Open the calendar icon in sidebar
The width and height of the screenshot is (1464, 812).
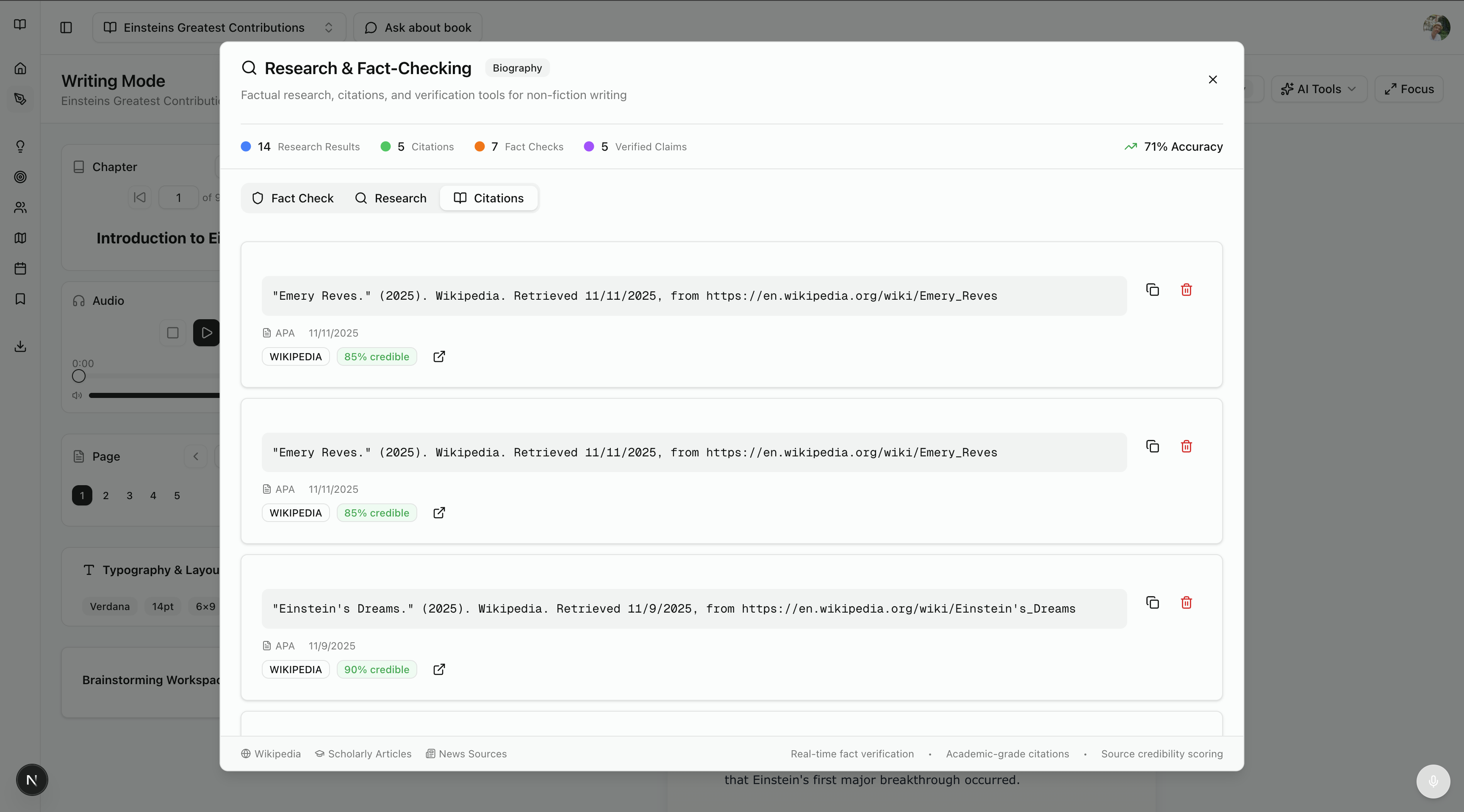(20, 268)
